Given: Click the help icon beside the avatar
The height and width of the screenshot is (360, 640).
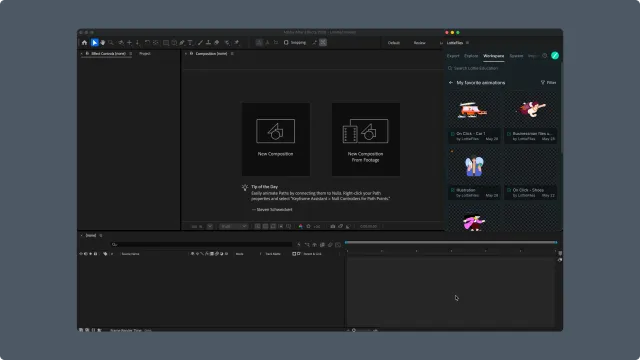Looking at the screenshot, I should (x=544, y=56).
